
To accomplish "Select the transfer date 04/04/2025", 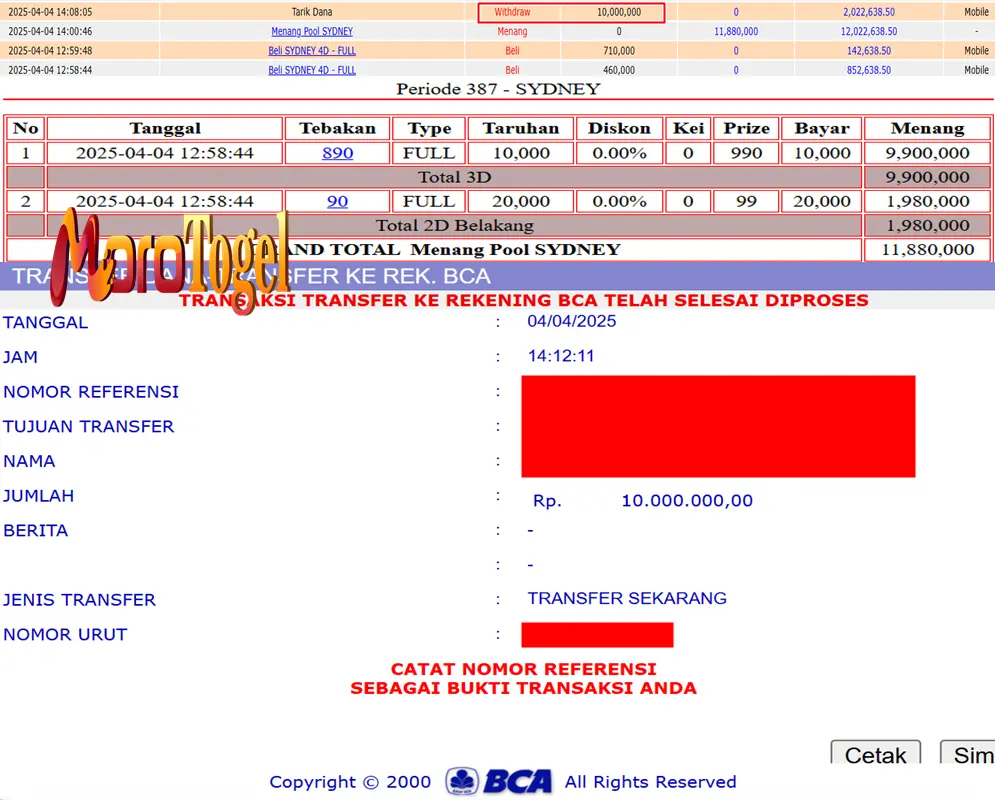I will pos(572,321).
